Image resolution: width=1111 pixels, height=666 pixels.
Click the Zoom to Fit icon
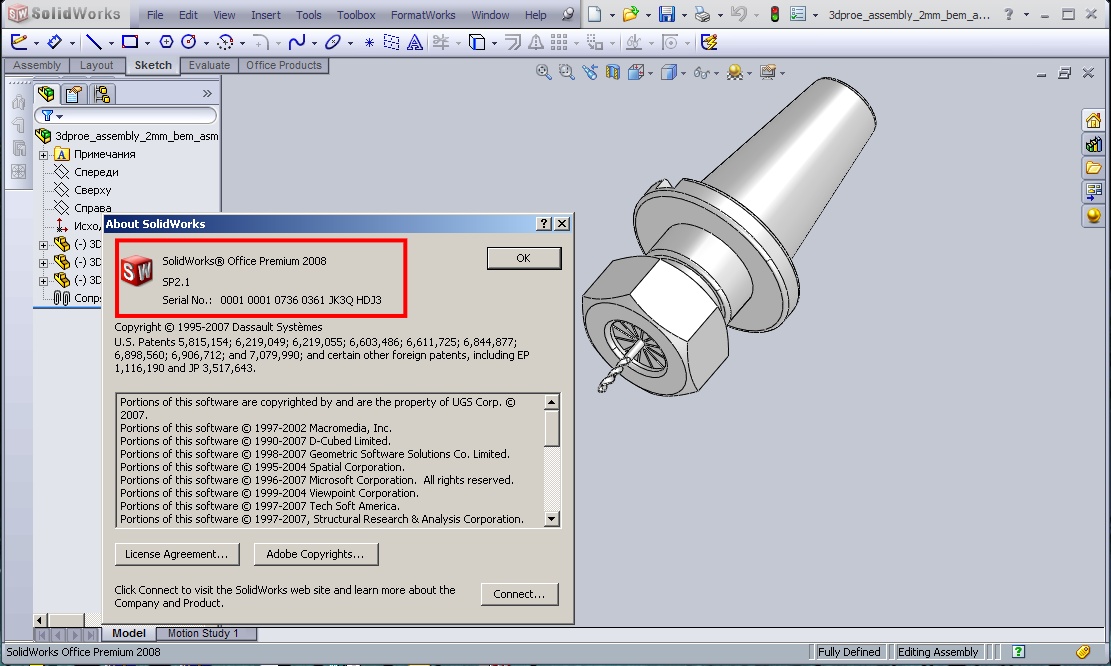click(x=542, y=73)
